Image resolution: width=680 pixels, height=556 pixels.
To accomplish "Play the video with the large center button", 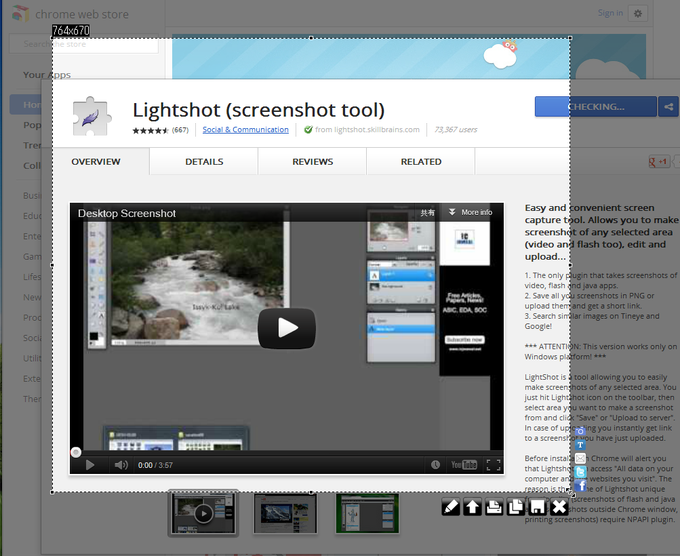I will 287,328.
